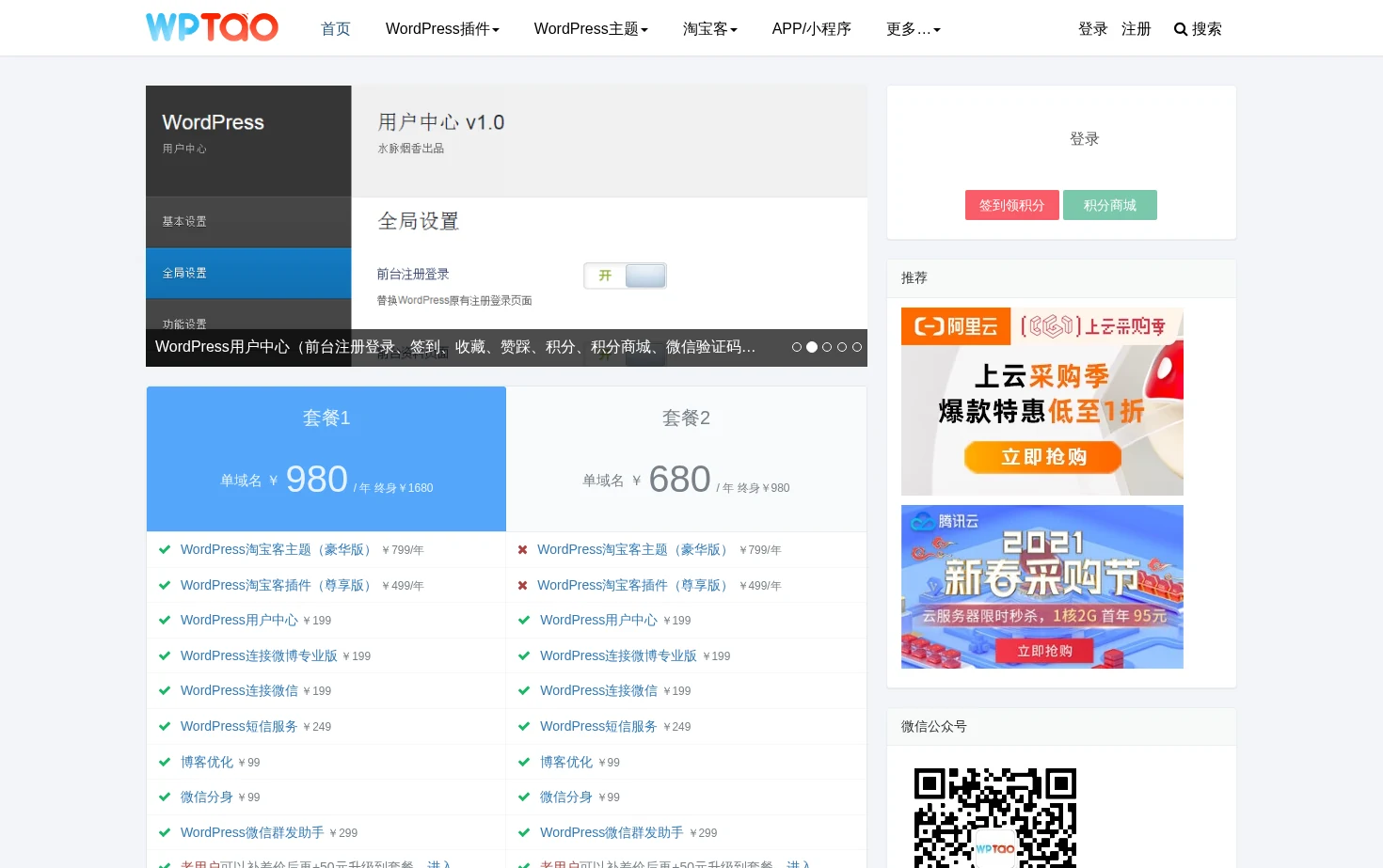
Task: Expand the WordPress插件 dropdown menu
Action: coord(442,28)
